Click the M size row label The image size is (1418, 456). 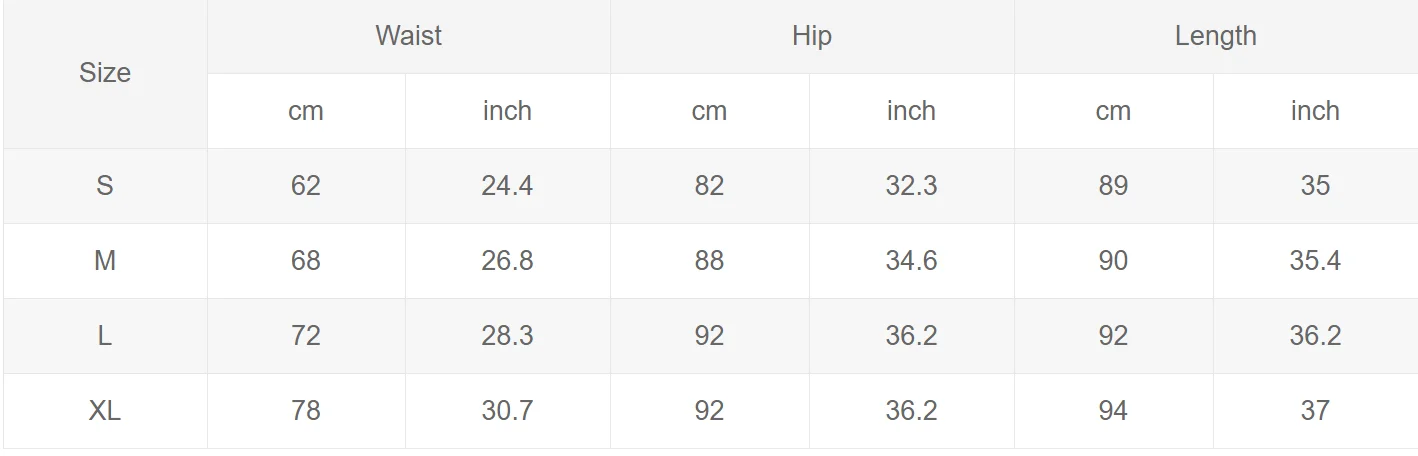click(105, 261)
